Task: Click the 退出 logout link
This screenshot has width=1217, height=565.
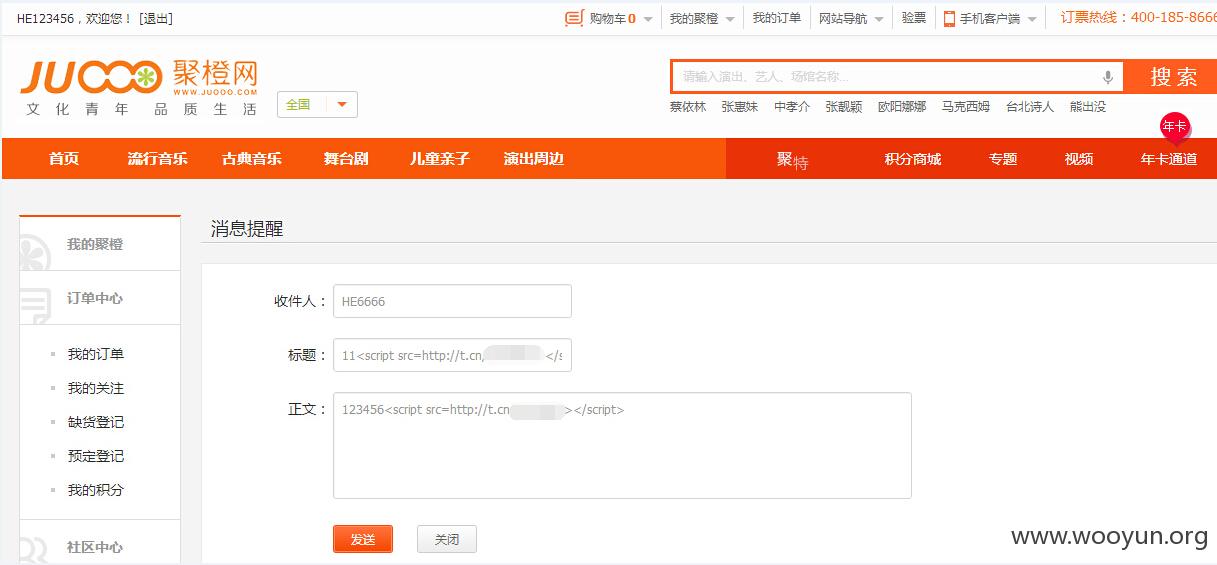Action: pyautogui.click(x=154, y=18)
